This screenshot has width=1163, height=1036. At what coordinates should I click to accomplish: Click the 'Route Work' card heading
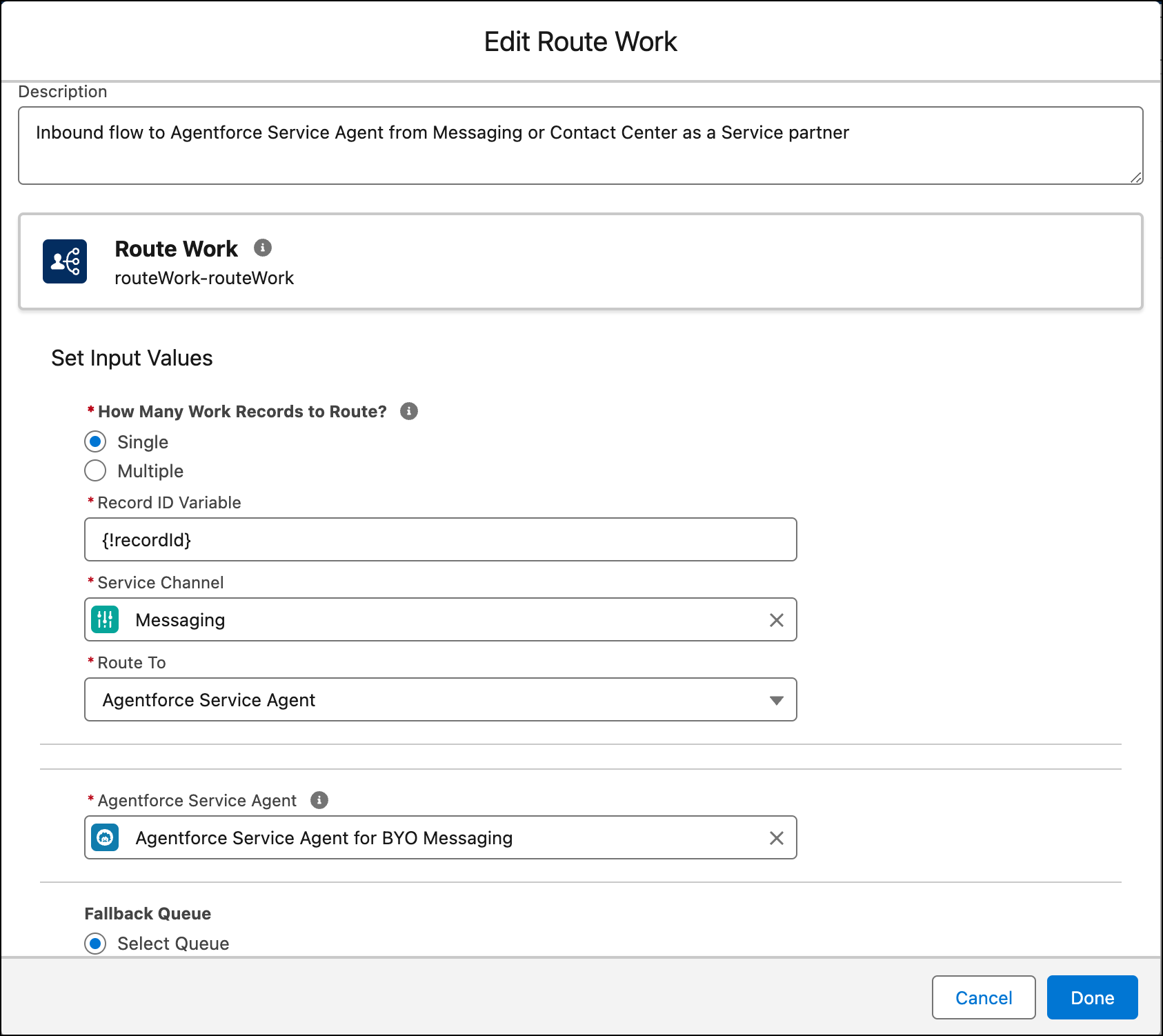click(x=176, y=248)
